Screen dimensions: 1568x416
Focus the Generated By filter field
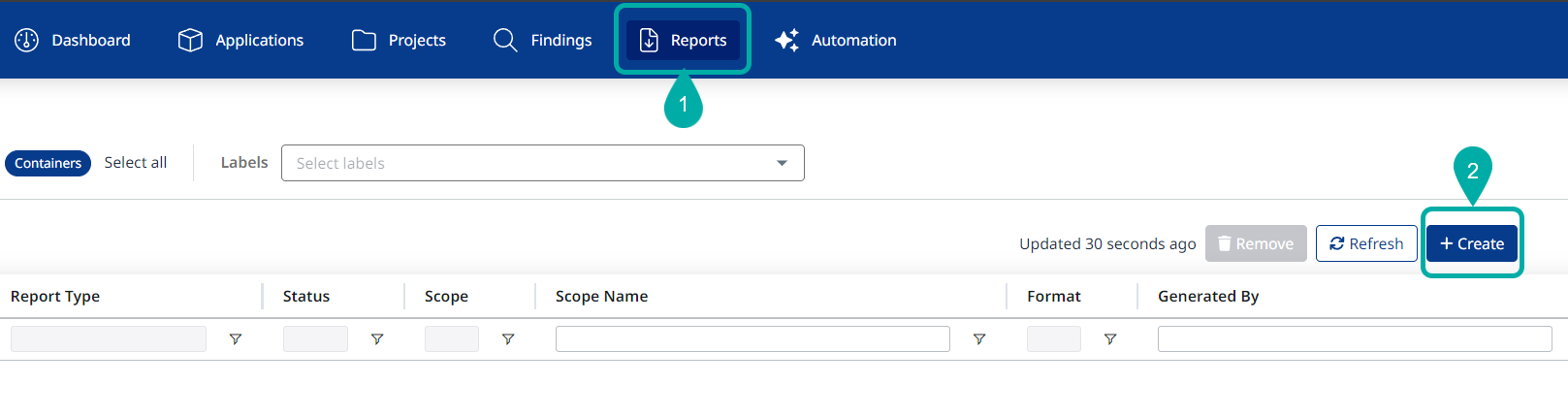tap(1354, 338)
